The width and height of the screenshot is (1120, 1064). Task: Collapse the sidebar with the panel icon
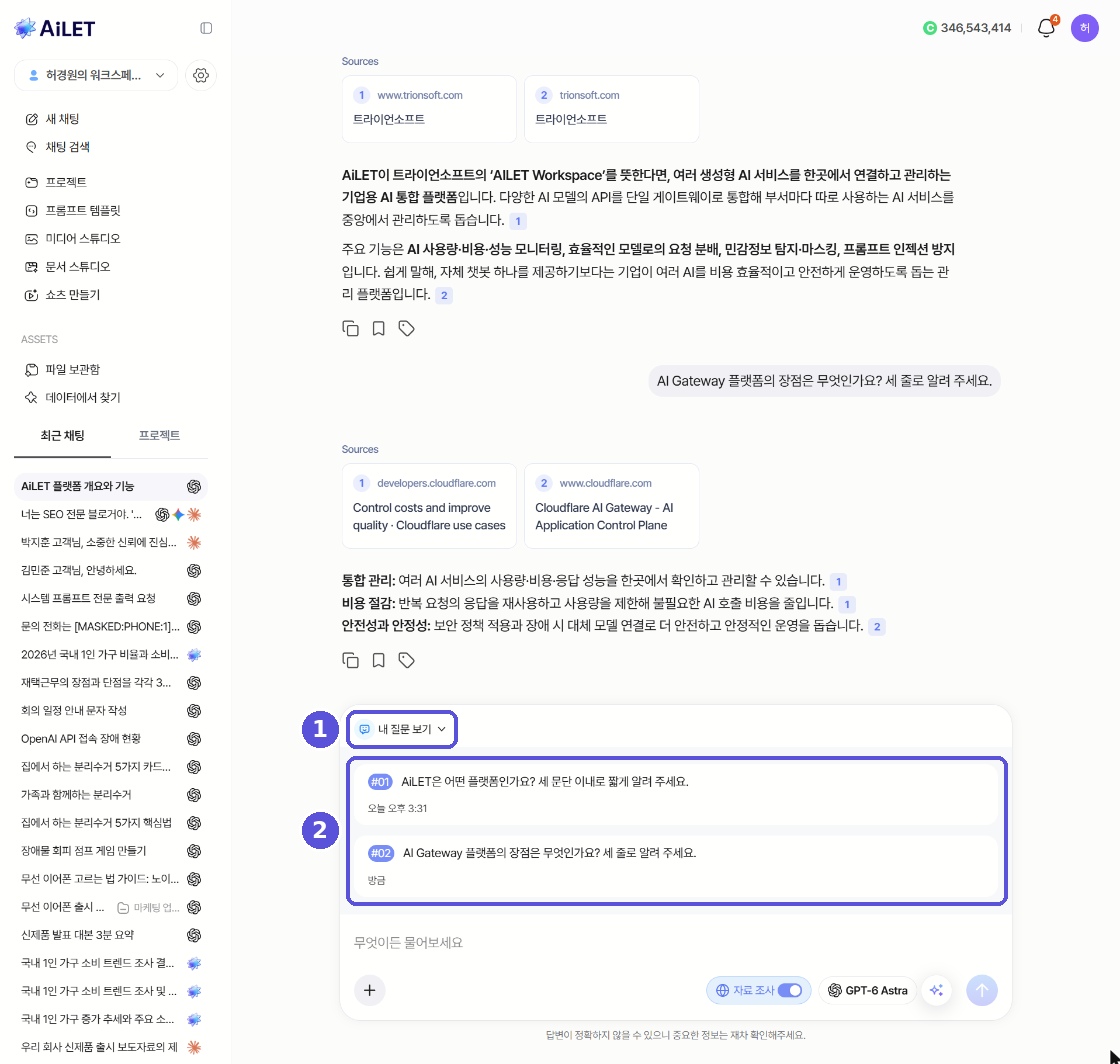pyautogui.click(x=206, y=28)
